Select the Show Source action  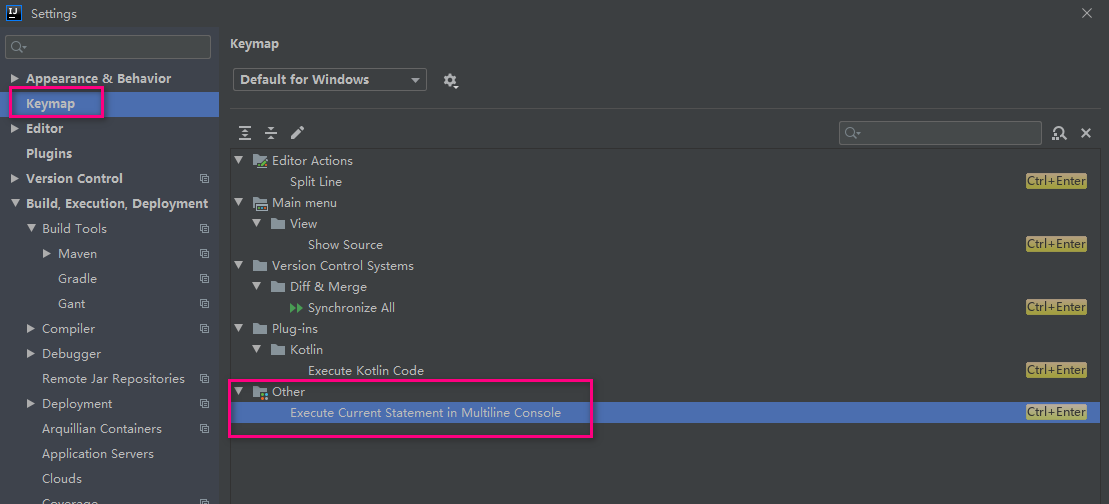tap(345, 245)
